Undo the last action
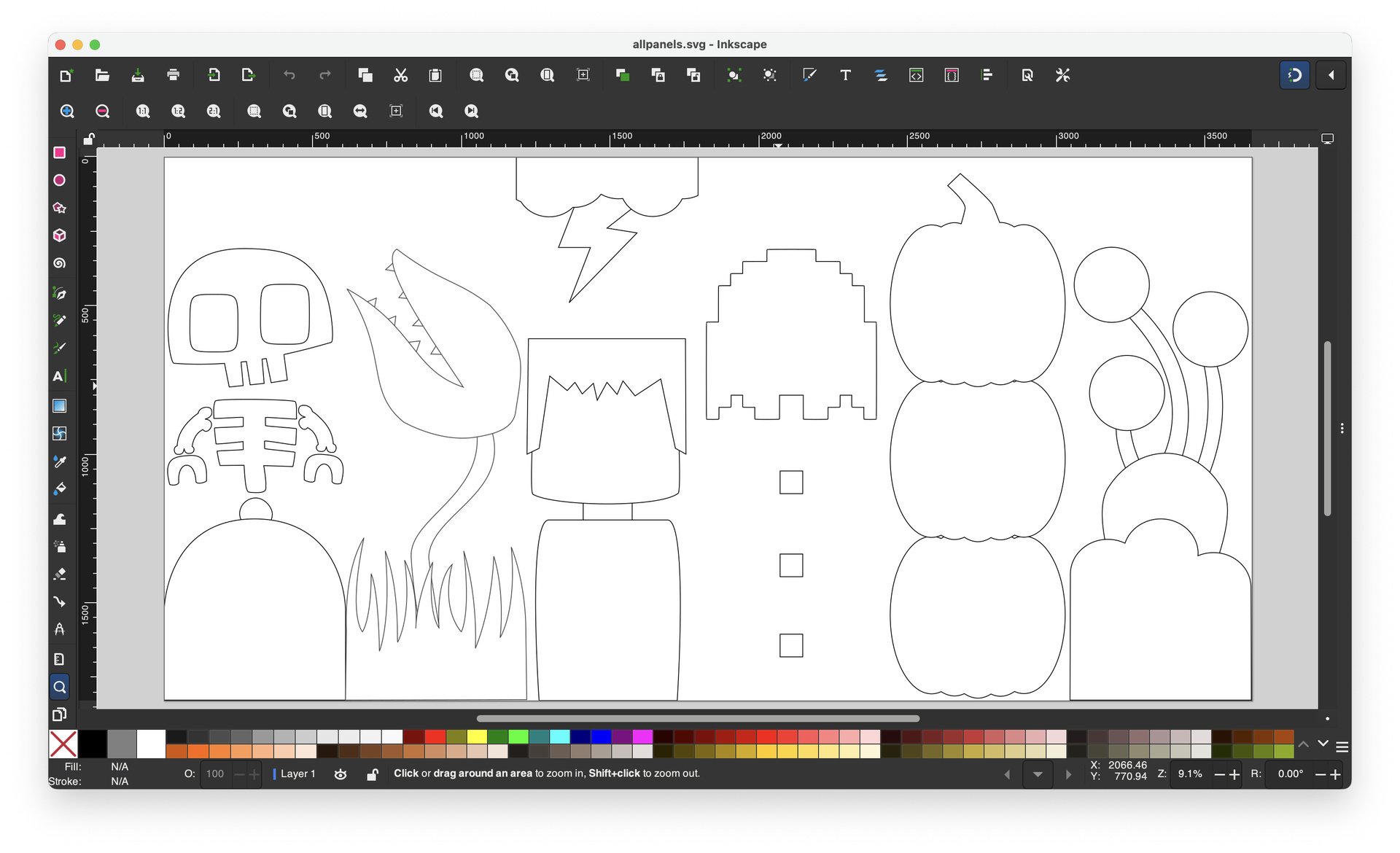The width and height of the screenshot is (1400, 853). [289, 75]
